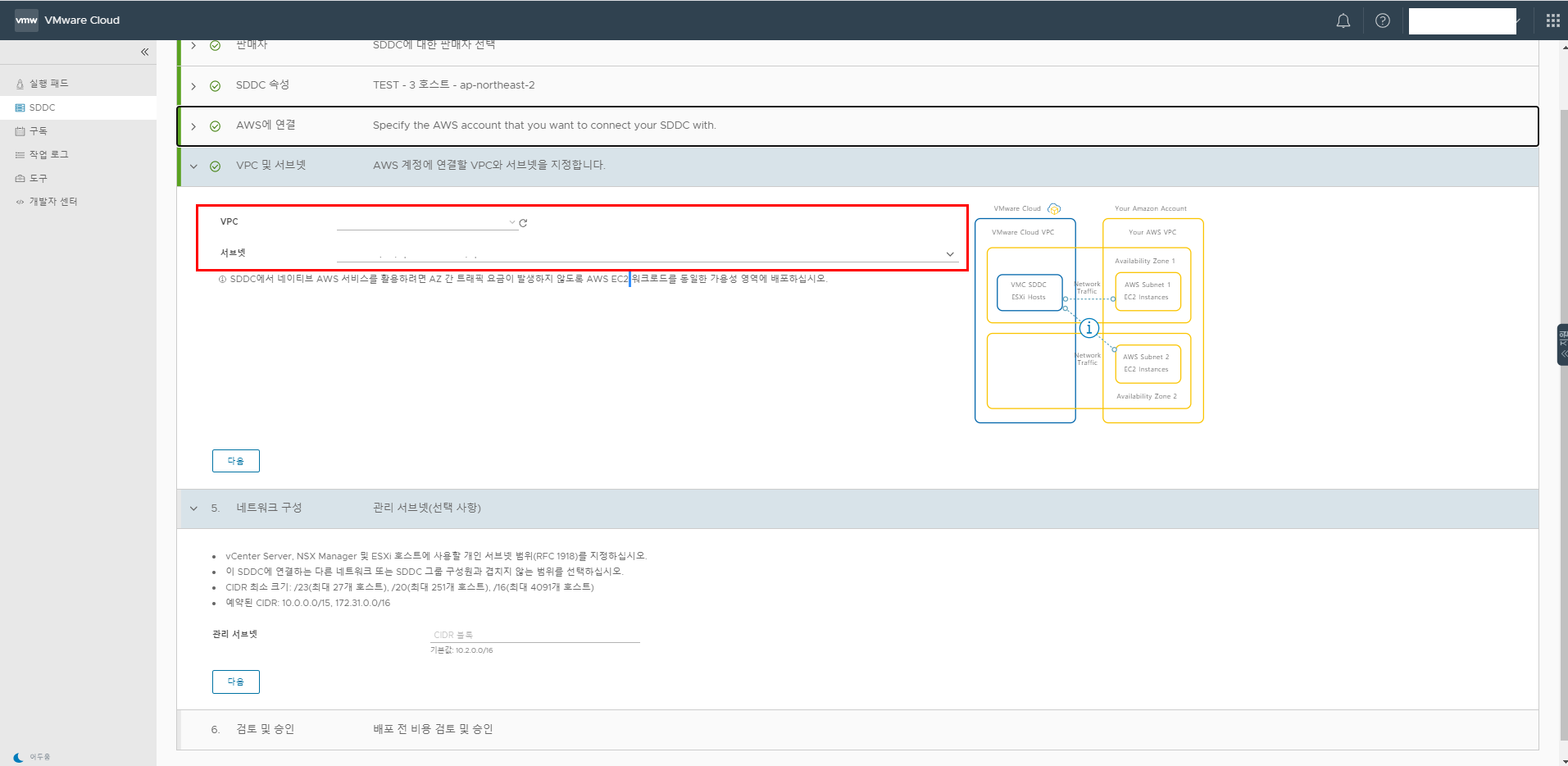1568x766 pixels.
Task: Click 다음 button under 관리 서브넷
Action: point(236,682)
